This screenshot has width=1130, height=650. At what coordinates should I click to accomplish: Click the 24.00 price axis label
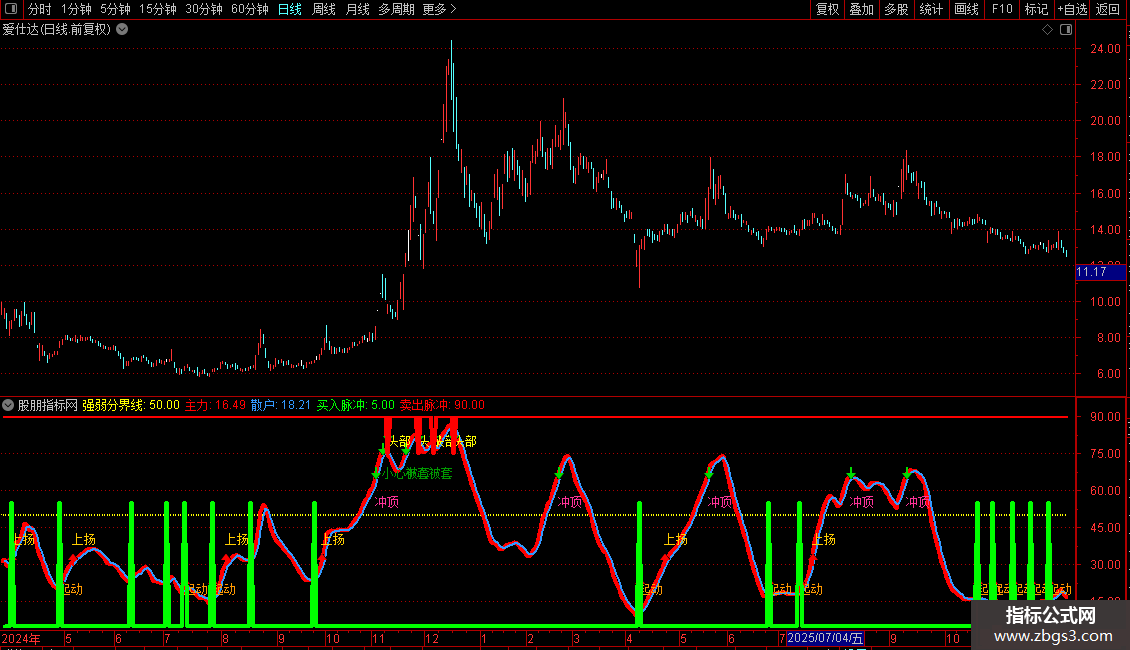tap(1105, 49)
